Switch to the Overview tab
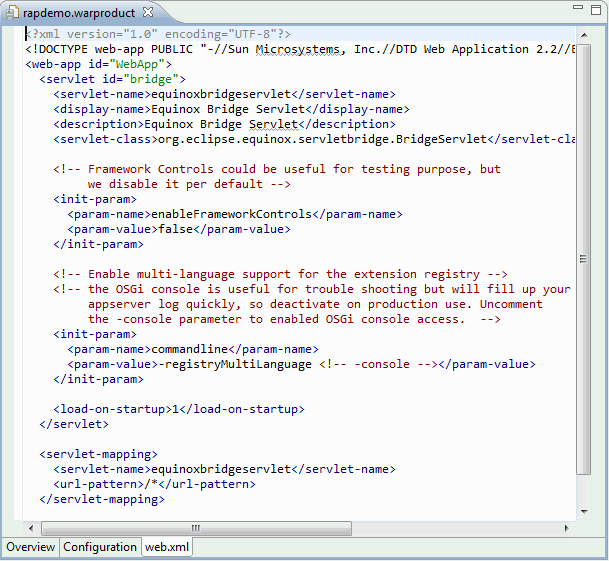609x561 pixels. (31, 547)
